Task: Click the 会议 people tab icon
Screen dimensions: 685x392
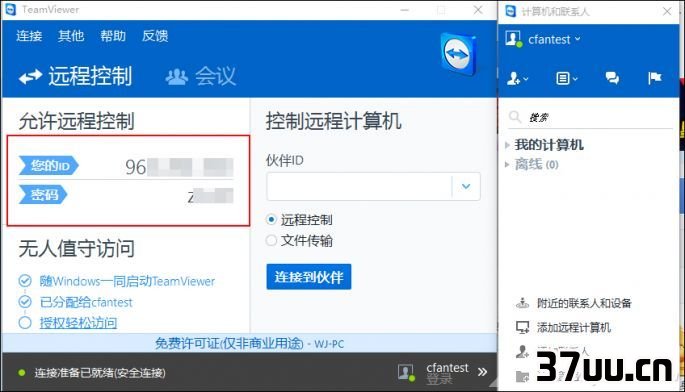Action: coord(176,77)
